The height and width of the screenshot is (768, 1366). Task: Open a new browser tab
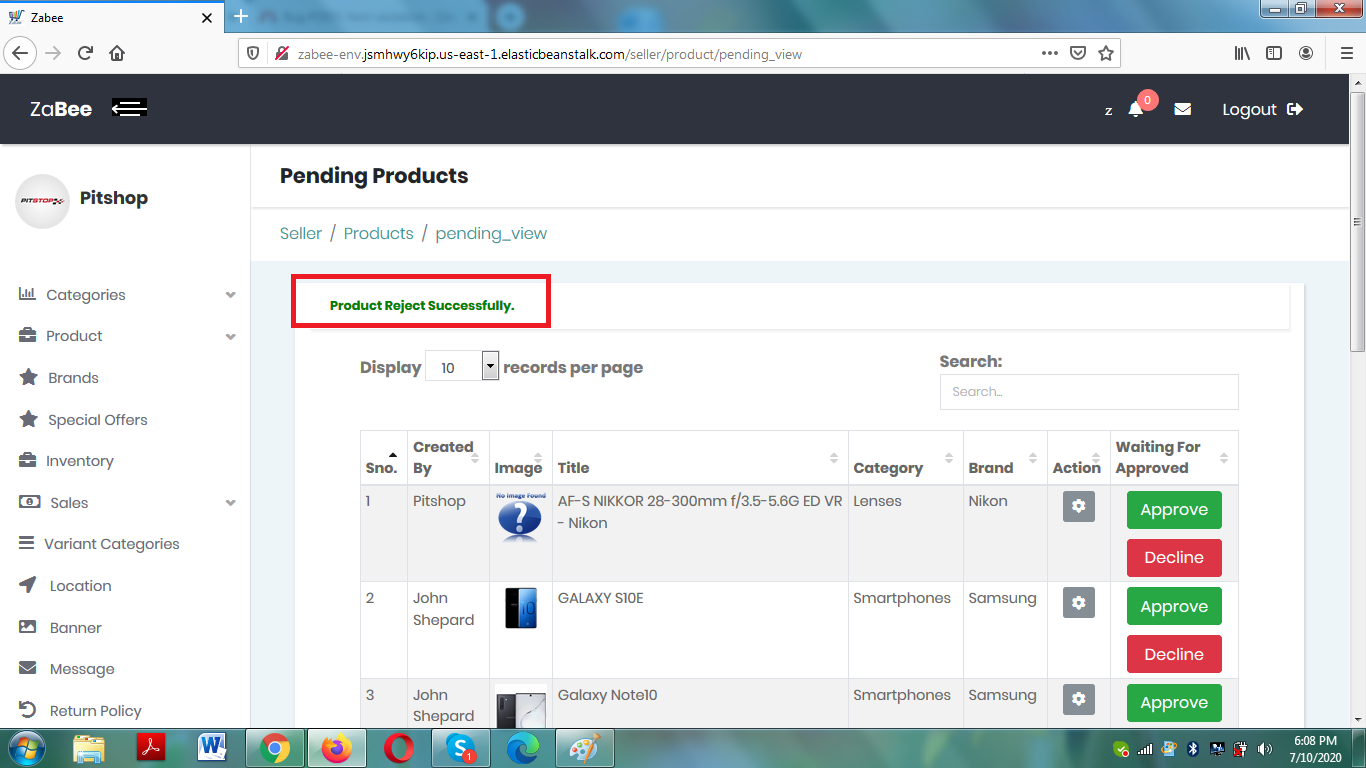click(240, 17)
